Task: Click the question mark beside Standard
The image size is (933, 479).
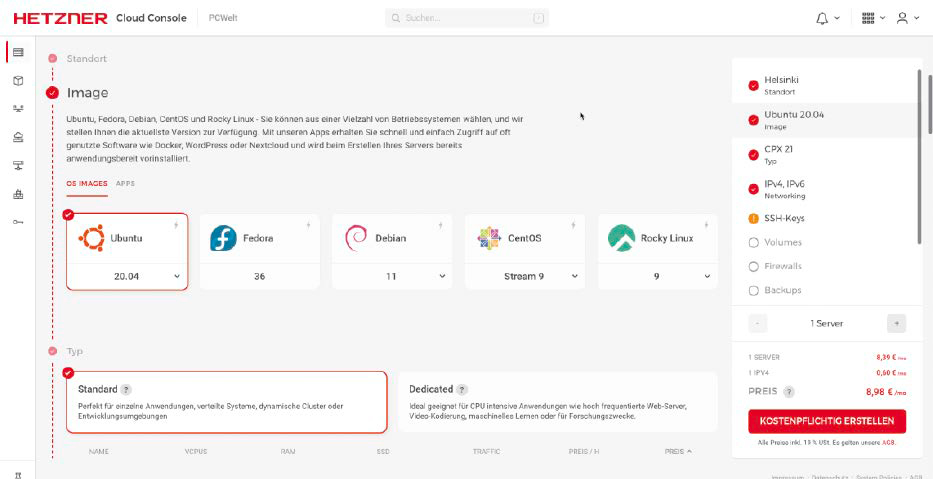Action: tap(126, 390)
